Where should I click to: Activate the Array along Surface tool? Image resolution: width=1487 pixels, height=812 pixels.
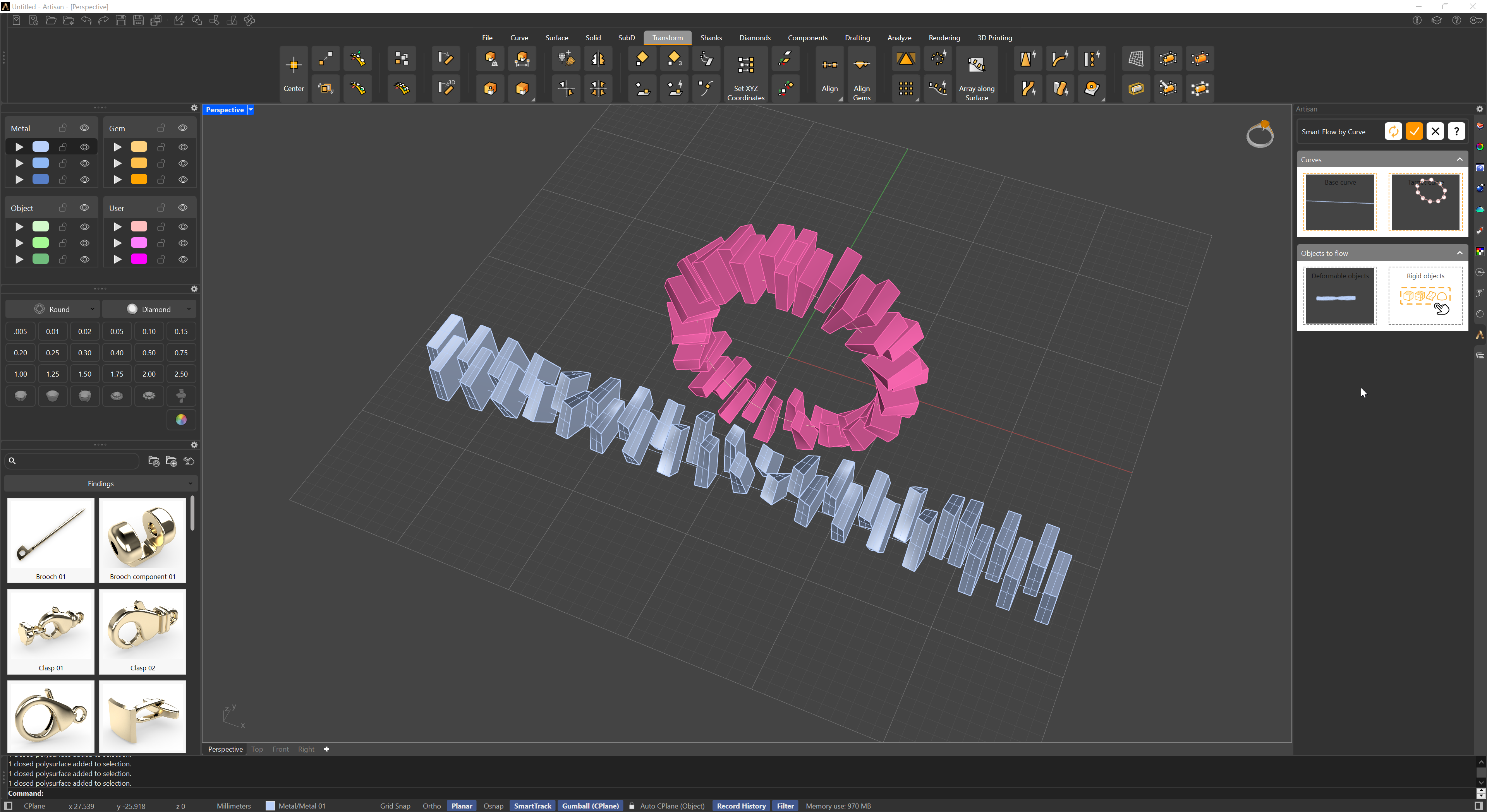tap(976, 74)
